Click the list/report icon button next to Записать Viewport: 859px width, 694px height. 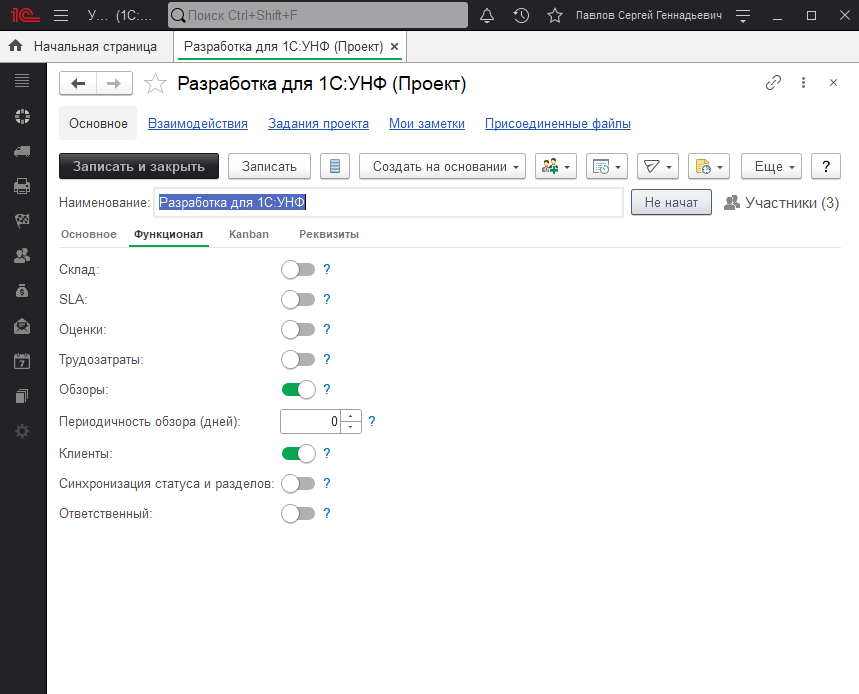(x=335, y=166)
